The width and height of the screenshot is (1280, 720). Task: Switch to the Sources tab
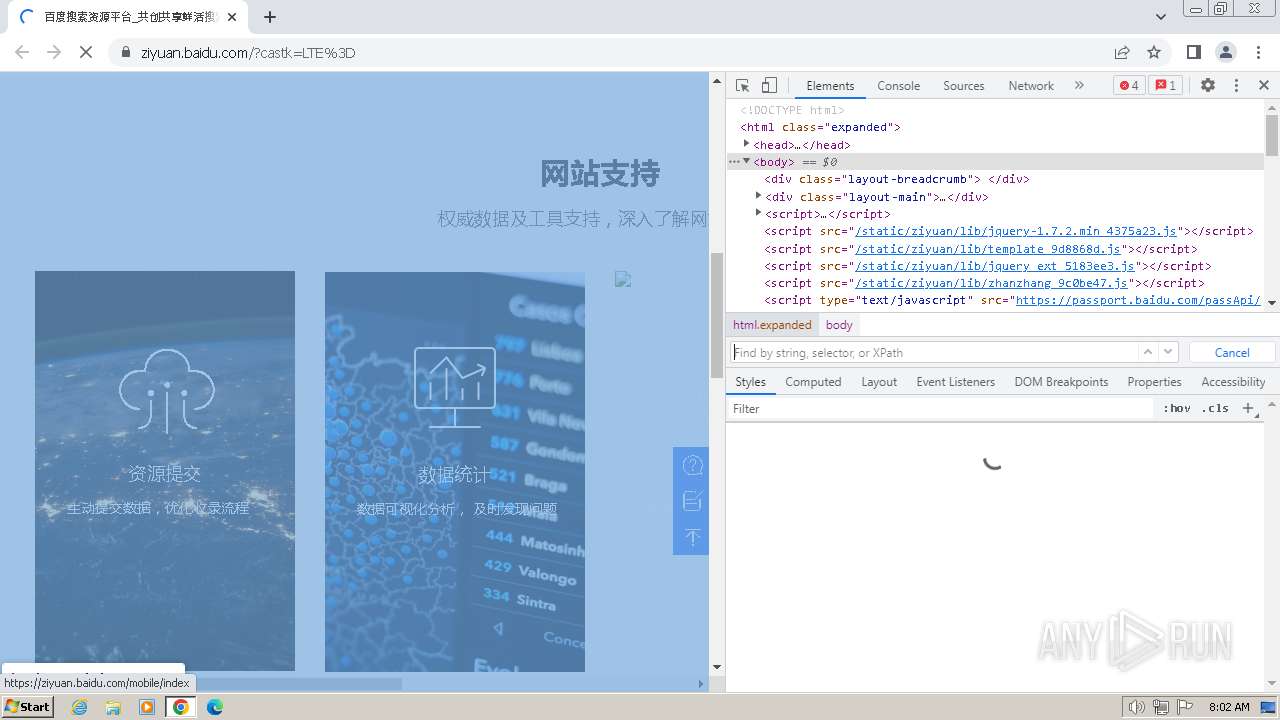pyautogui.click(x=964, y=86)
